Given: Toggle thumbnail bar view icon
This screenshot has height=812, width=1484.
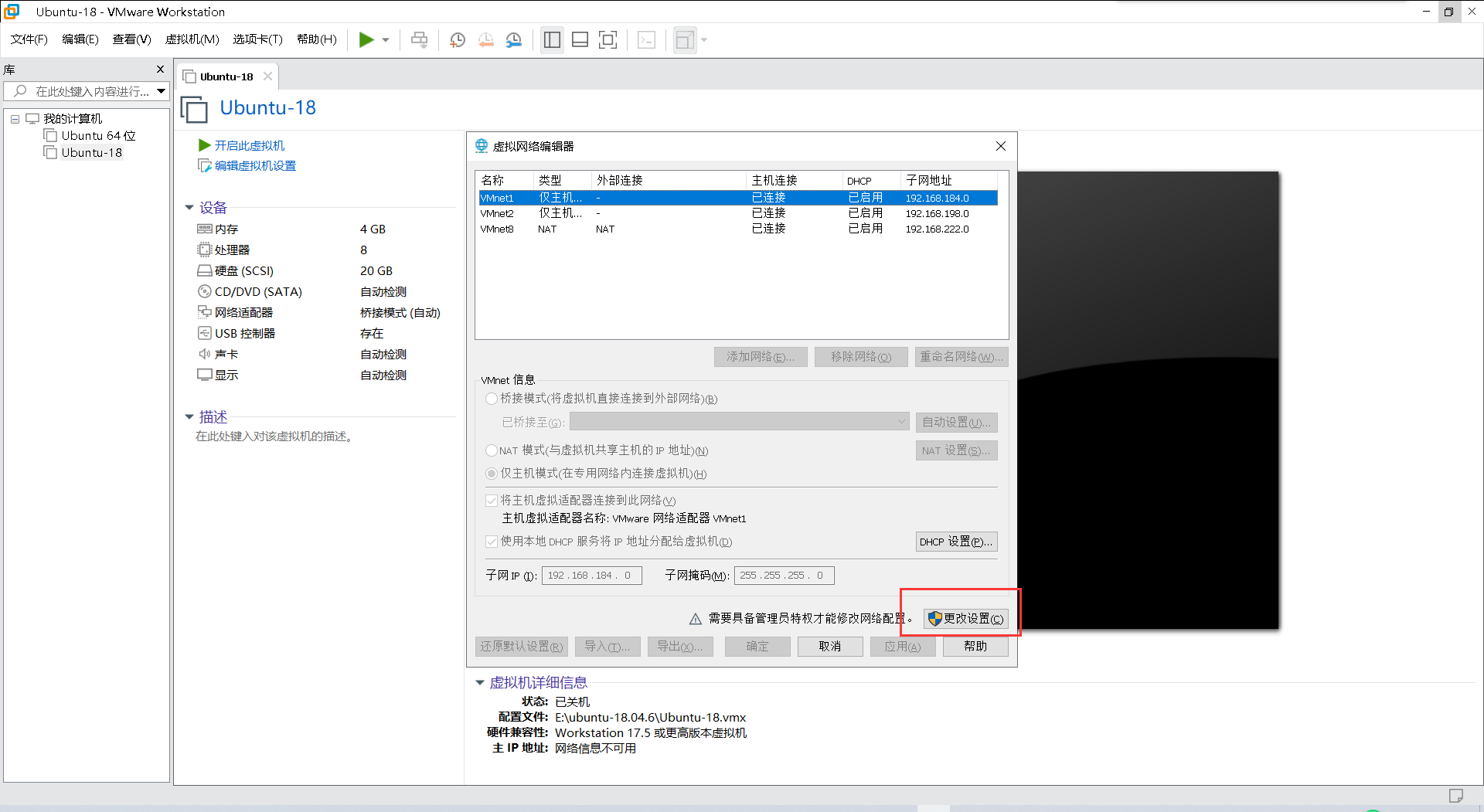Looking at the screenshot, I should [x=580, y=39].
